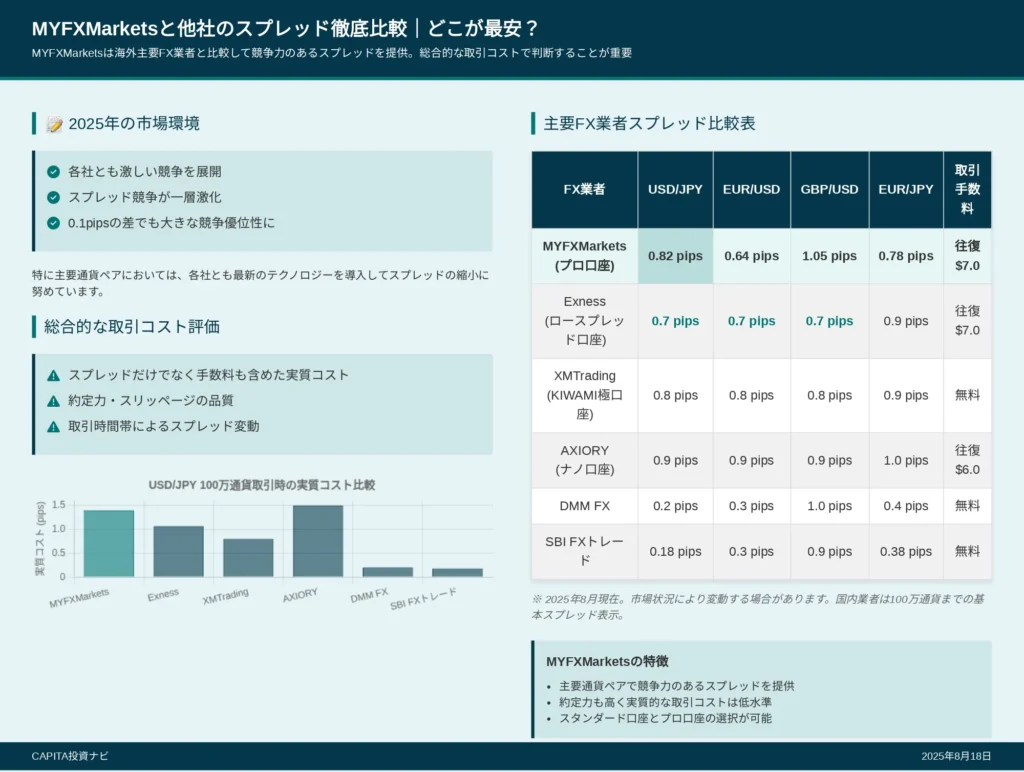This screenshot has width=1024, height=772.
Task: Click the chart title USD/JPY 100万通貨取引時の実質コスト比較
Action: [262, 485]
